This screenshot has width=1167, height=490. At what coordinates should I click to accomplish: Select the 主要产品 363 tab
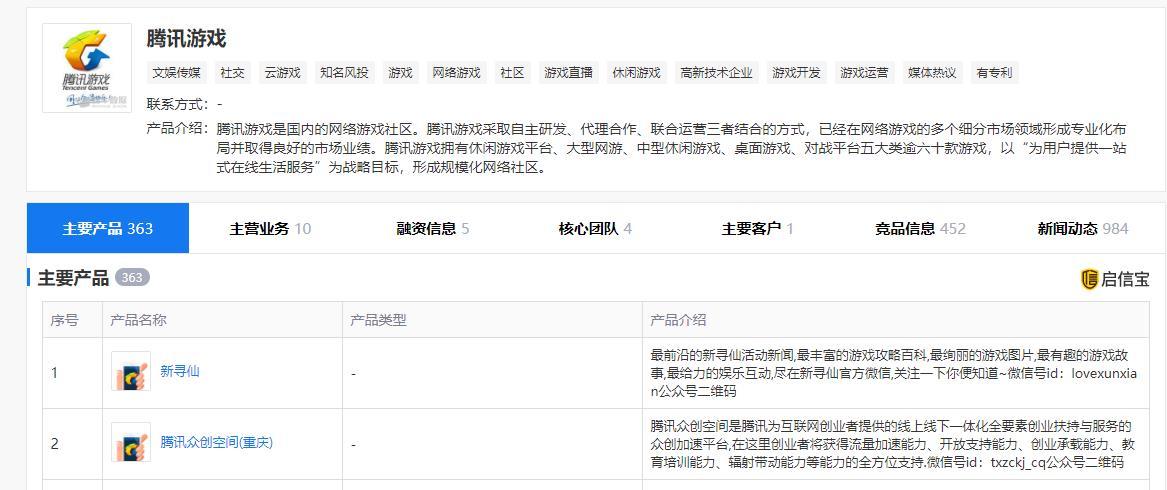(x=108, y=228)
